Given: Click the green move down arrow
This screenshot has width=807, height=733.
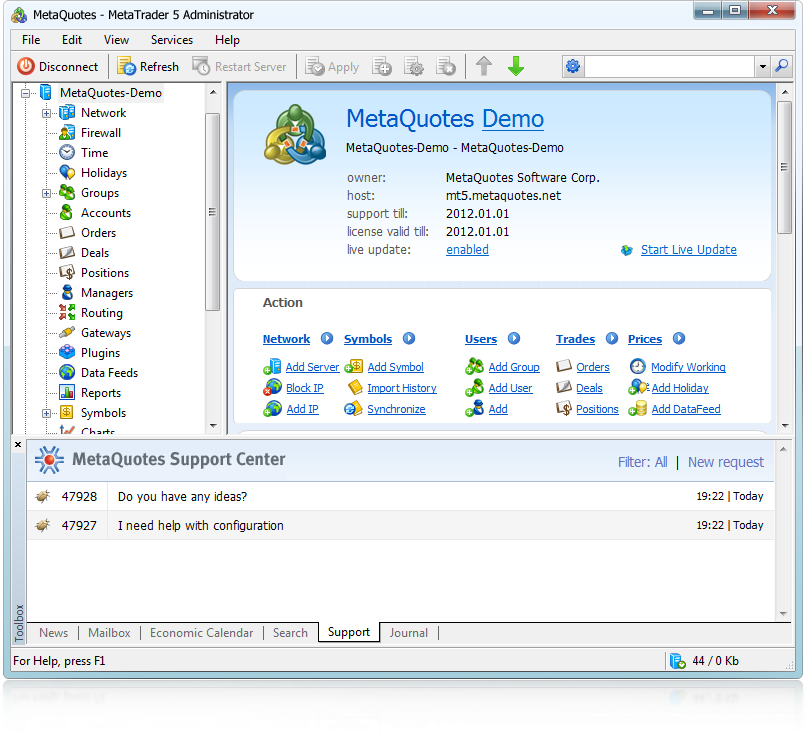Looking at the screenshot, I should click(x=516, y=67).
